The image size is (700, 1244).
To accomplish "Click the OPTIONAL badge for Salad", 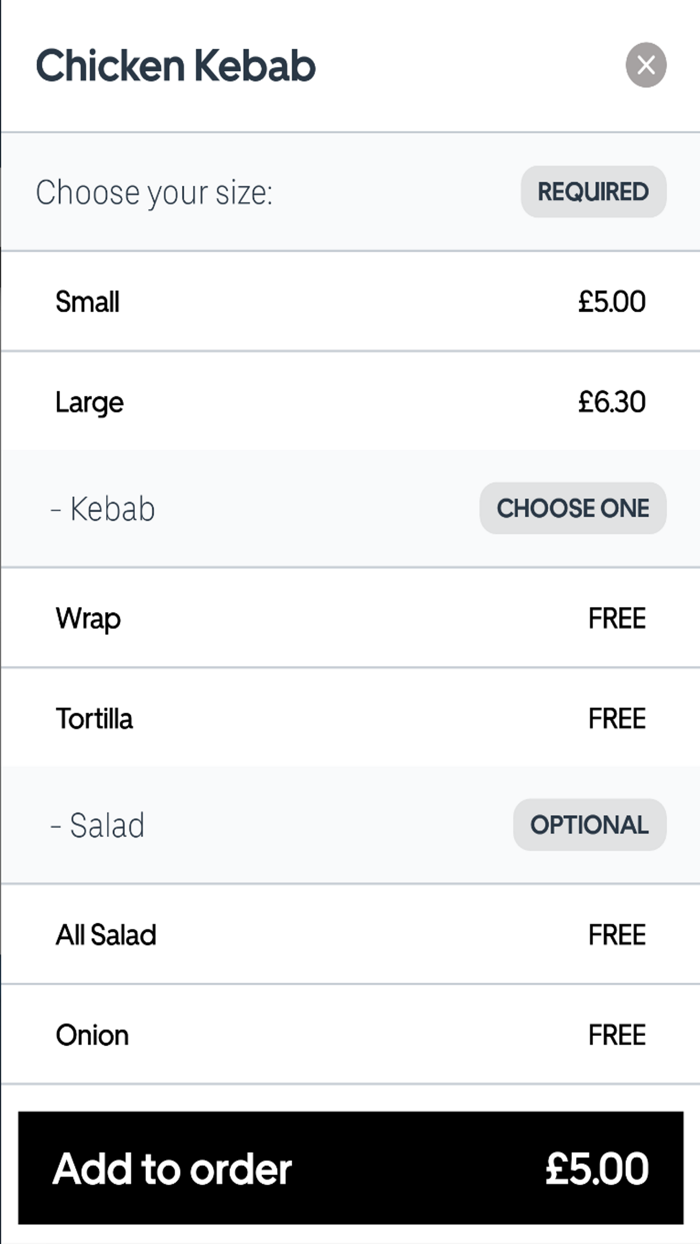I will click(x=589, y=824).
